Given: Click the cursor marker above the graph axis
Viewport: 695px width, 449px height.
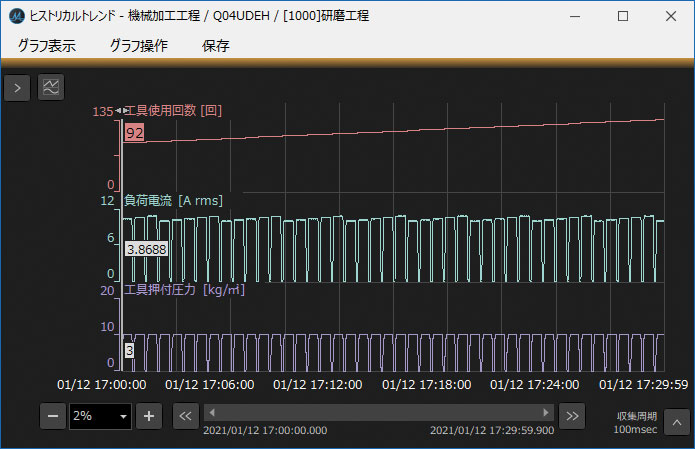Looking at the screenshot, I should 120,111.
